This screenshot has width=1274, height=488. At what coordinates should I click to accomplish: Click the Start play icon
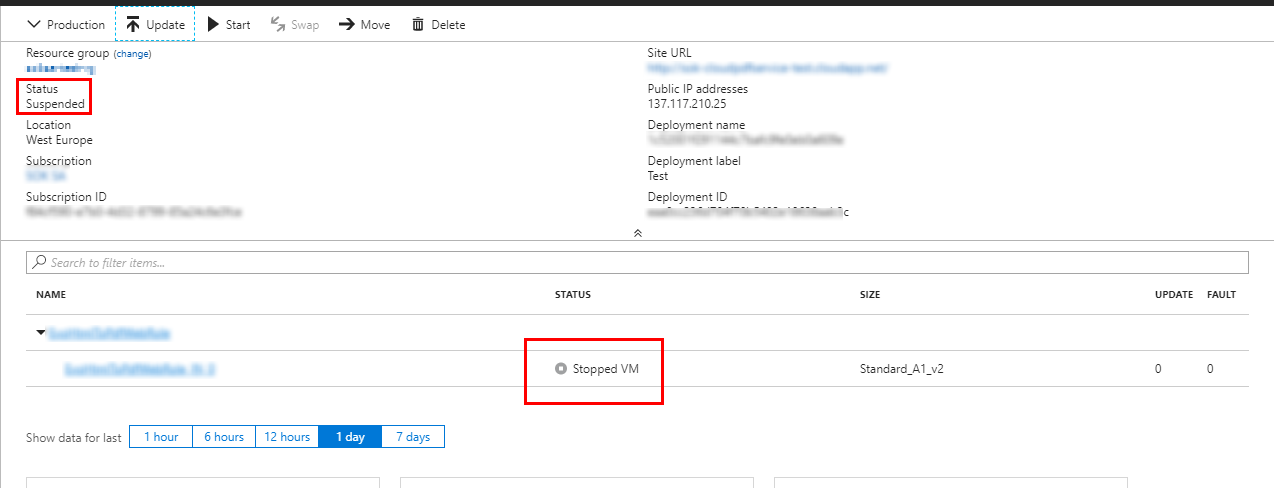click(x=213, y=24)
